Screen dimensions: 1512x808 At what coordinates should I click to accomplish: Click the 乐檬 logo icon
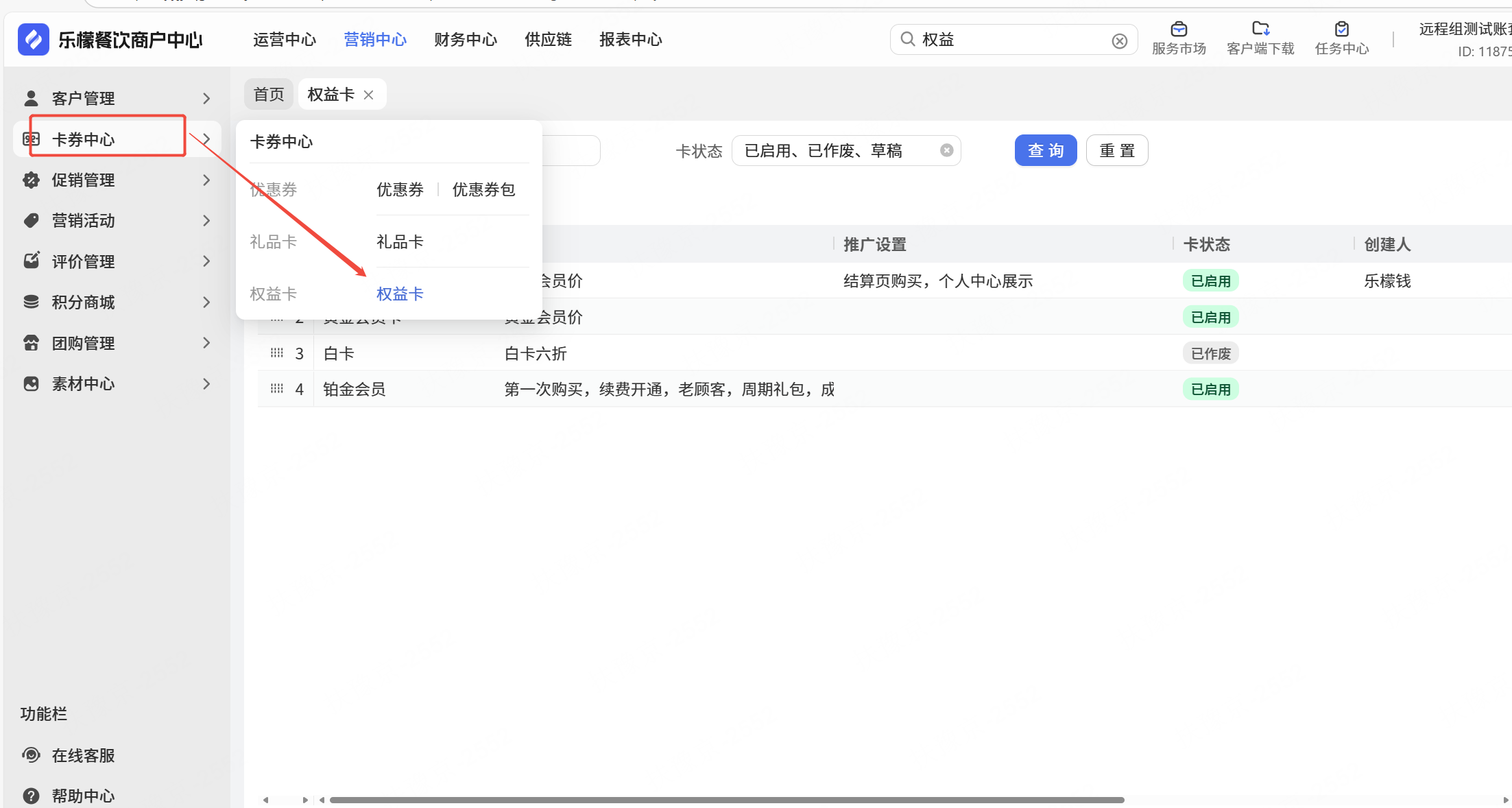(x=34, y=39)
